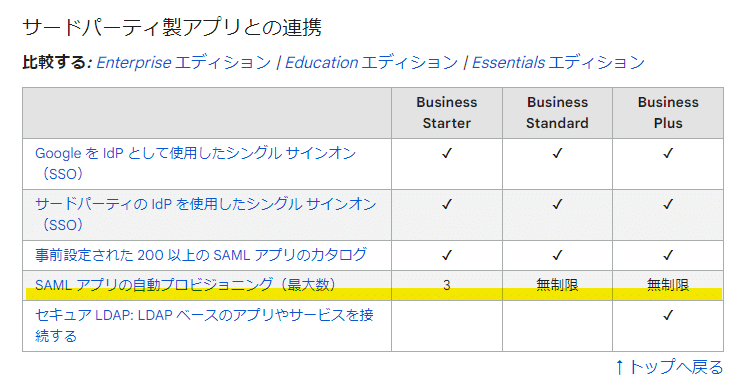748x387 pixels.
Task: Click the value 3 in provisioning row
Action: (447, 285)
